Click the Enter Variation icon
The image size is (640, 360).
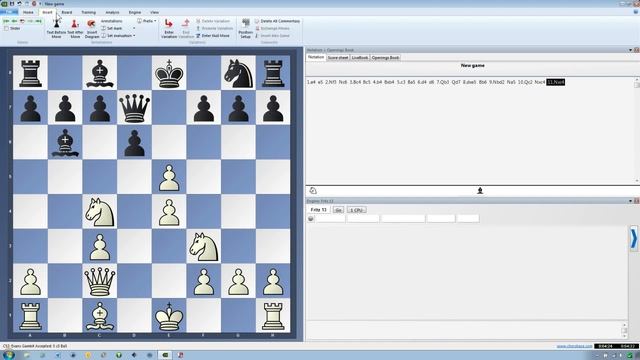click(169, 24)
